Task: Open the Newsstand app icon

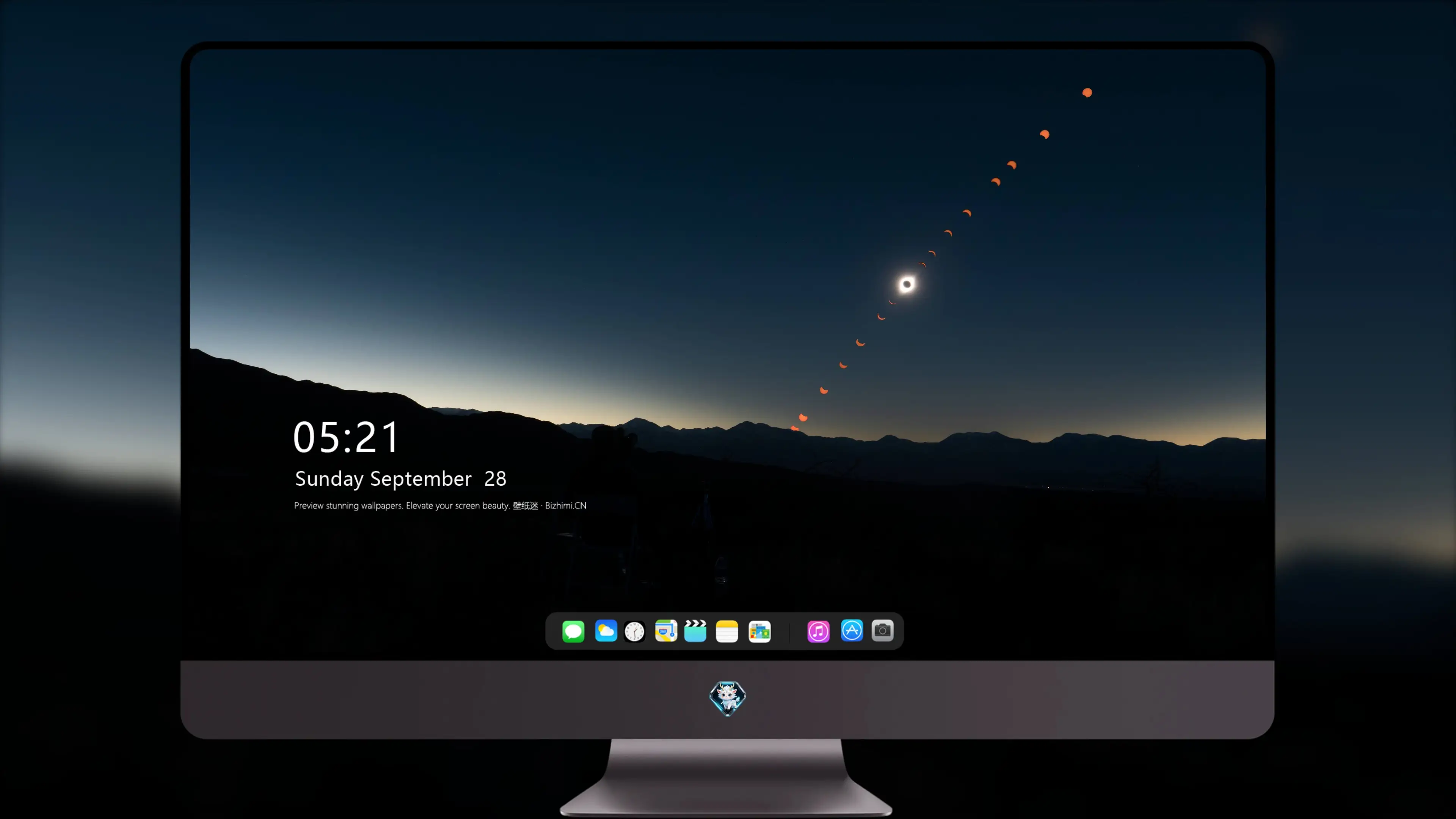Action: tap(759, 631)
